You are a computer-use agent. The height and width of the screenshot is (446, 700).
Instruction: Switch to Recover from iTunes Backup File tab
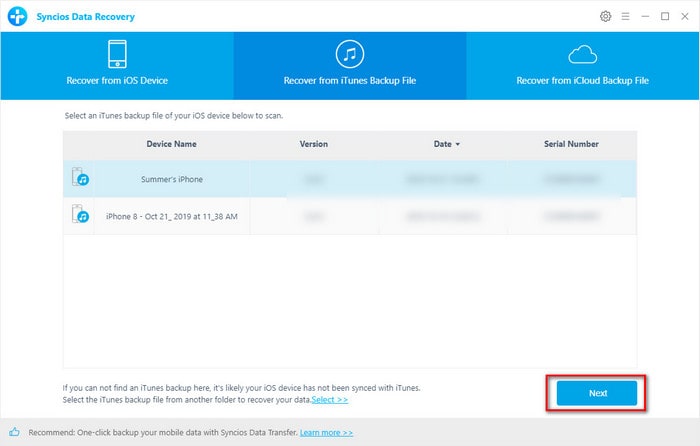coord(350,66)
